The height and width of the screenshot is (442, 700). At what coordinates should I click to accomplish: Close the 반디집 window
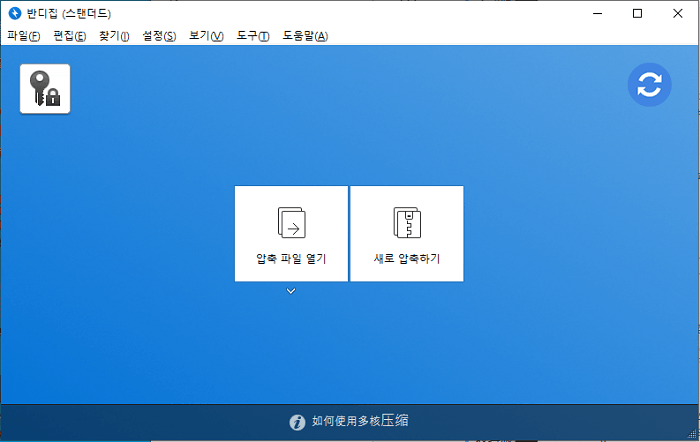(678, 13)
